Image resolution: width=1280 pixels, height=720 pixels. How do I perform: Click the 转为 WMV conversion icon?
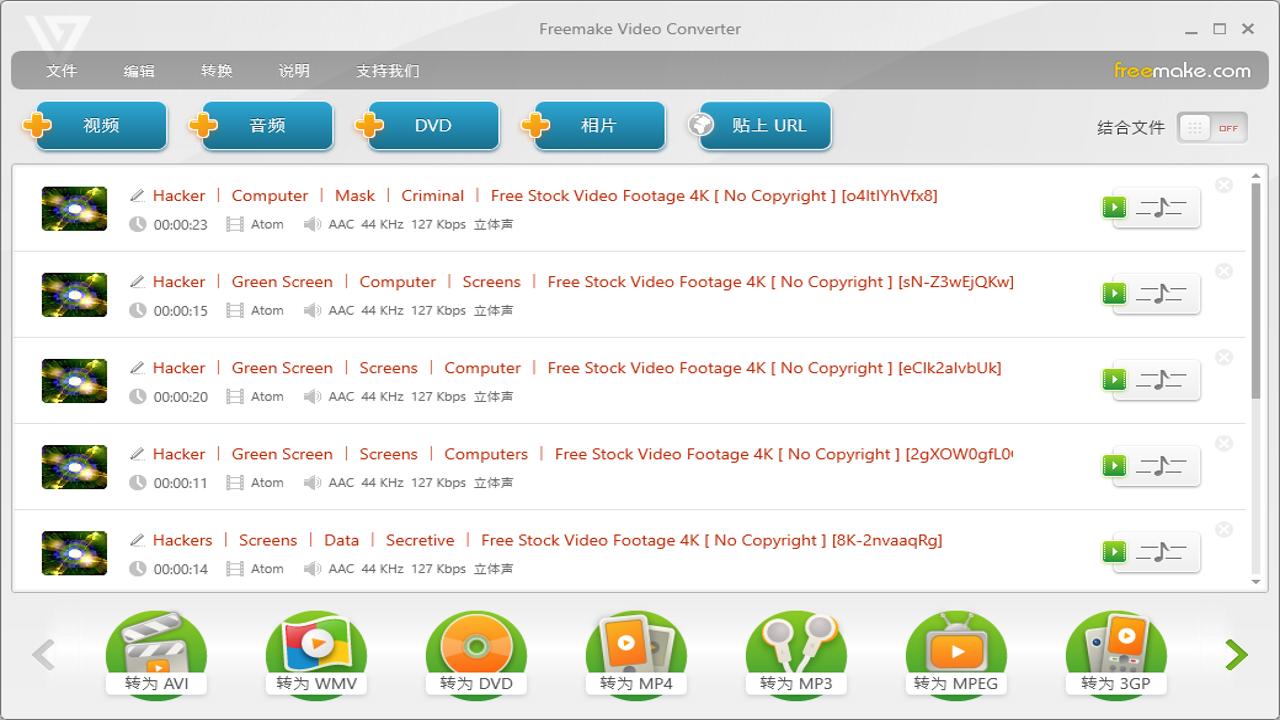coord(316,654)
